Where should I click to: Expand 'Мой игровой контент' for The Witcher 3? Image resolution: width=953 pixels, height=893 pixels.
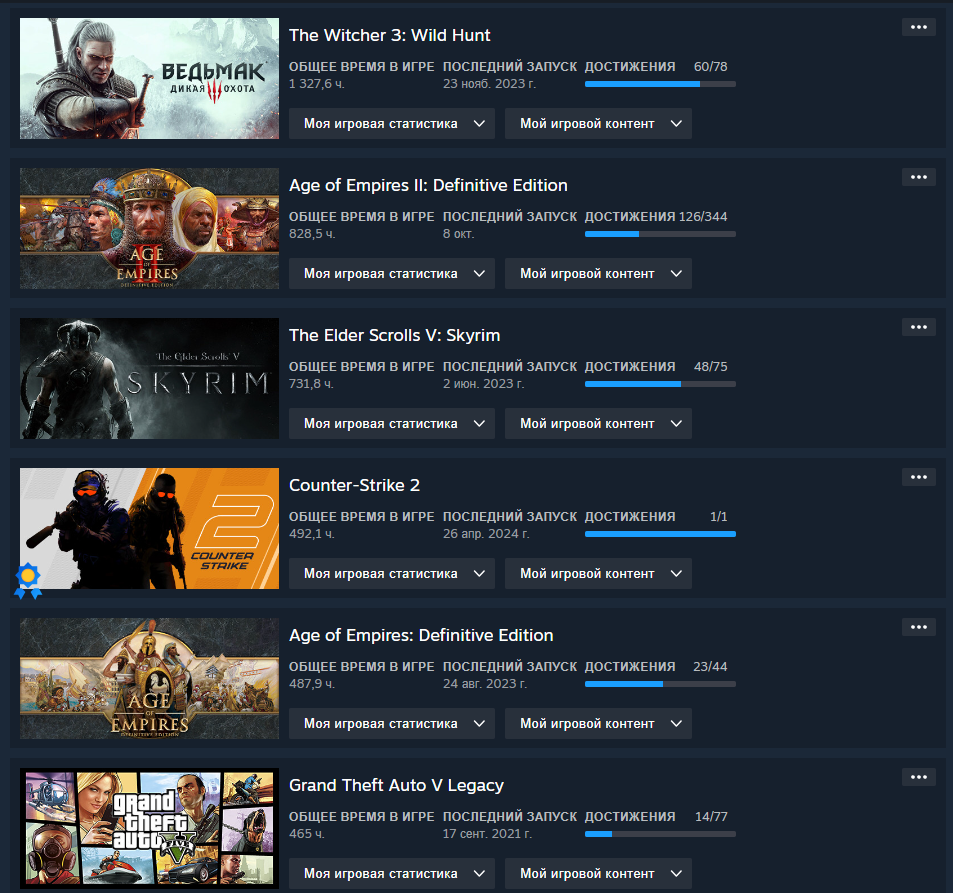click(x=598, y=123)
